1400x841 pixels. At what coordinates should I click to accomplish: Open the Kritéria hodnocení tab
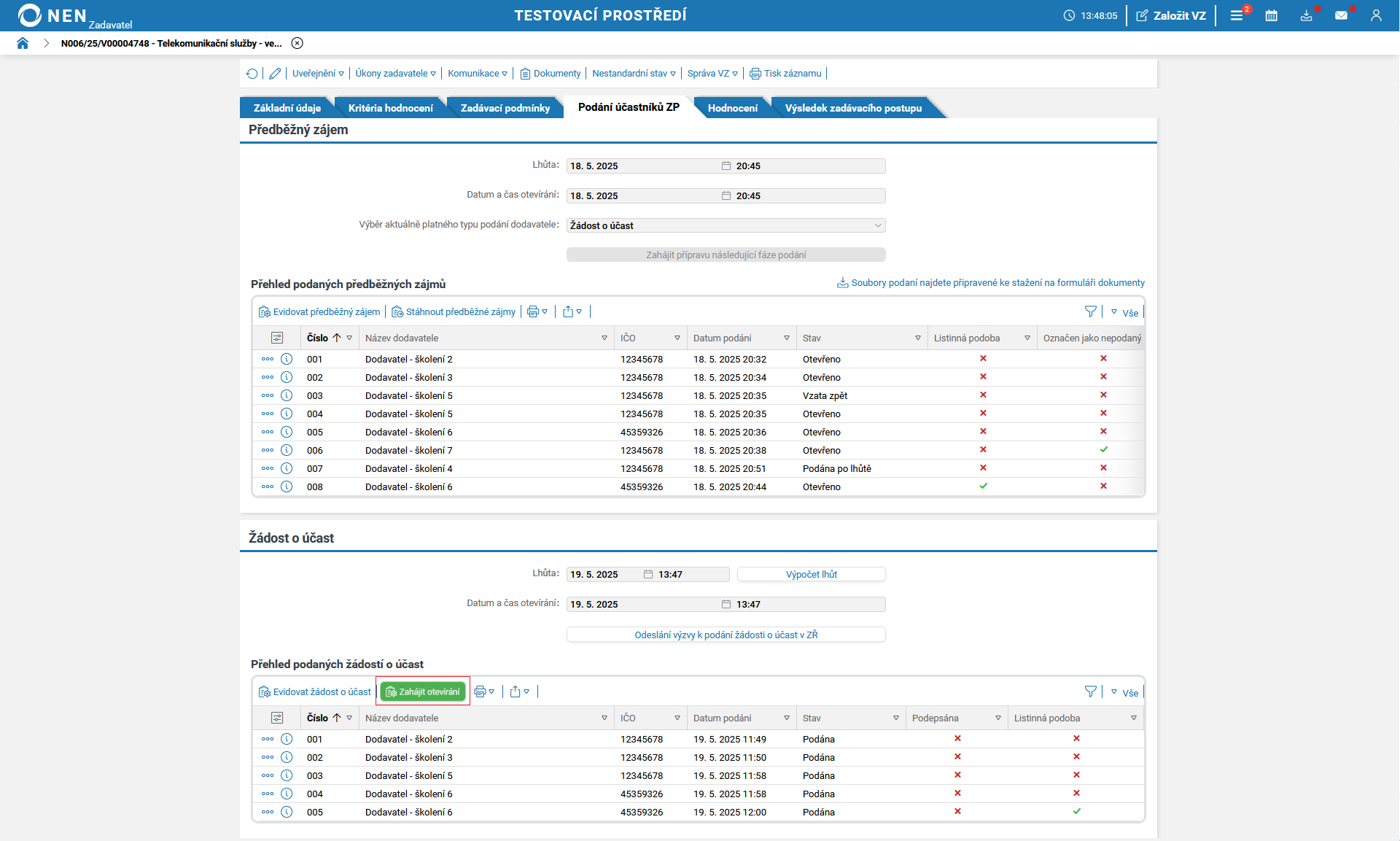point(390,108)
